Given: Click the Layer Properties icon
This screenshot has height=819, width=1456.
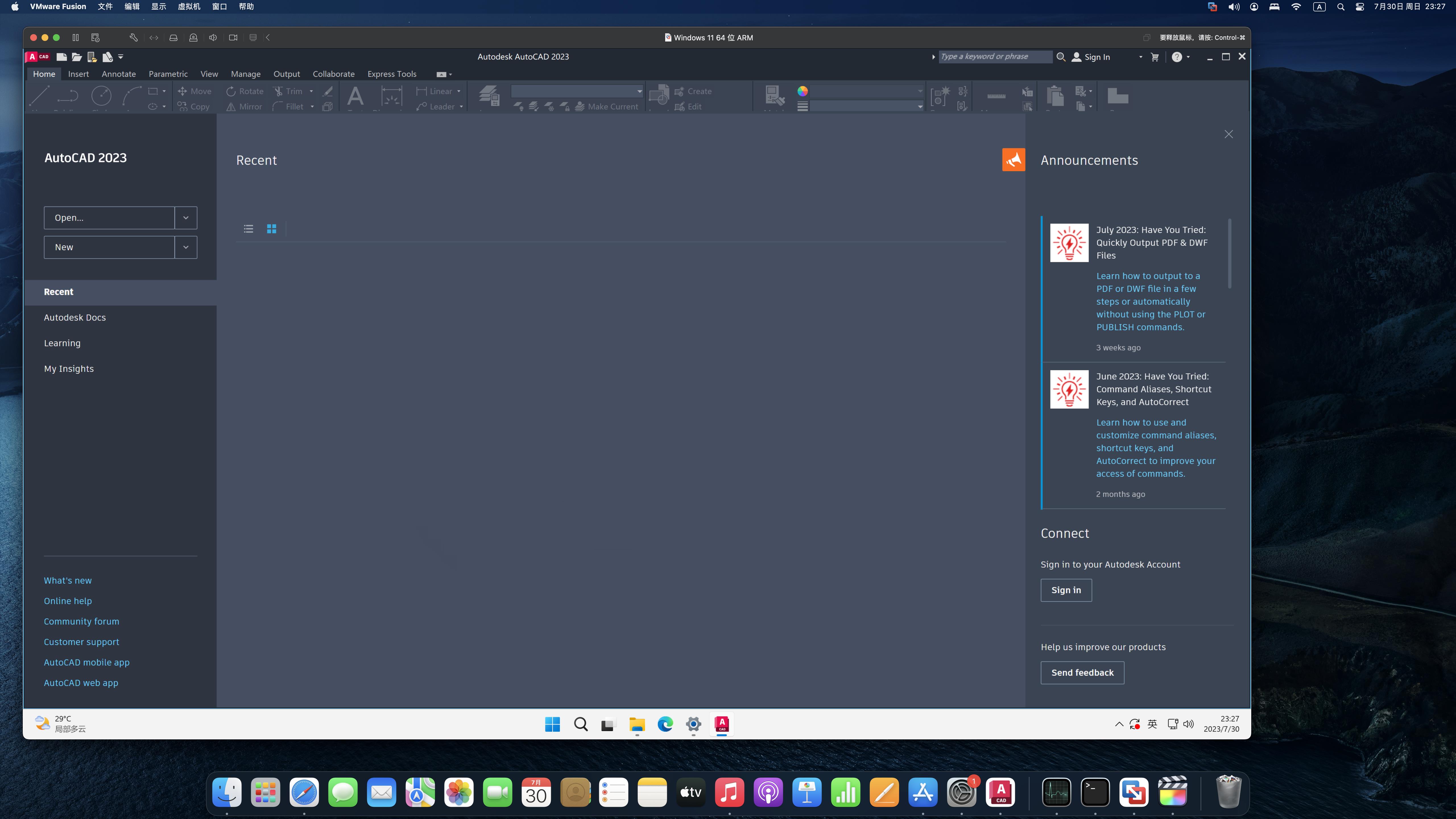Looking at the screenshot, I should (489, 96).
